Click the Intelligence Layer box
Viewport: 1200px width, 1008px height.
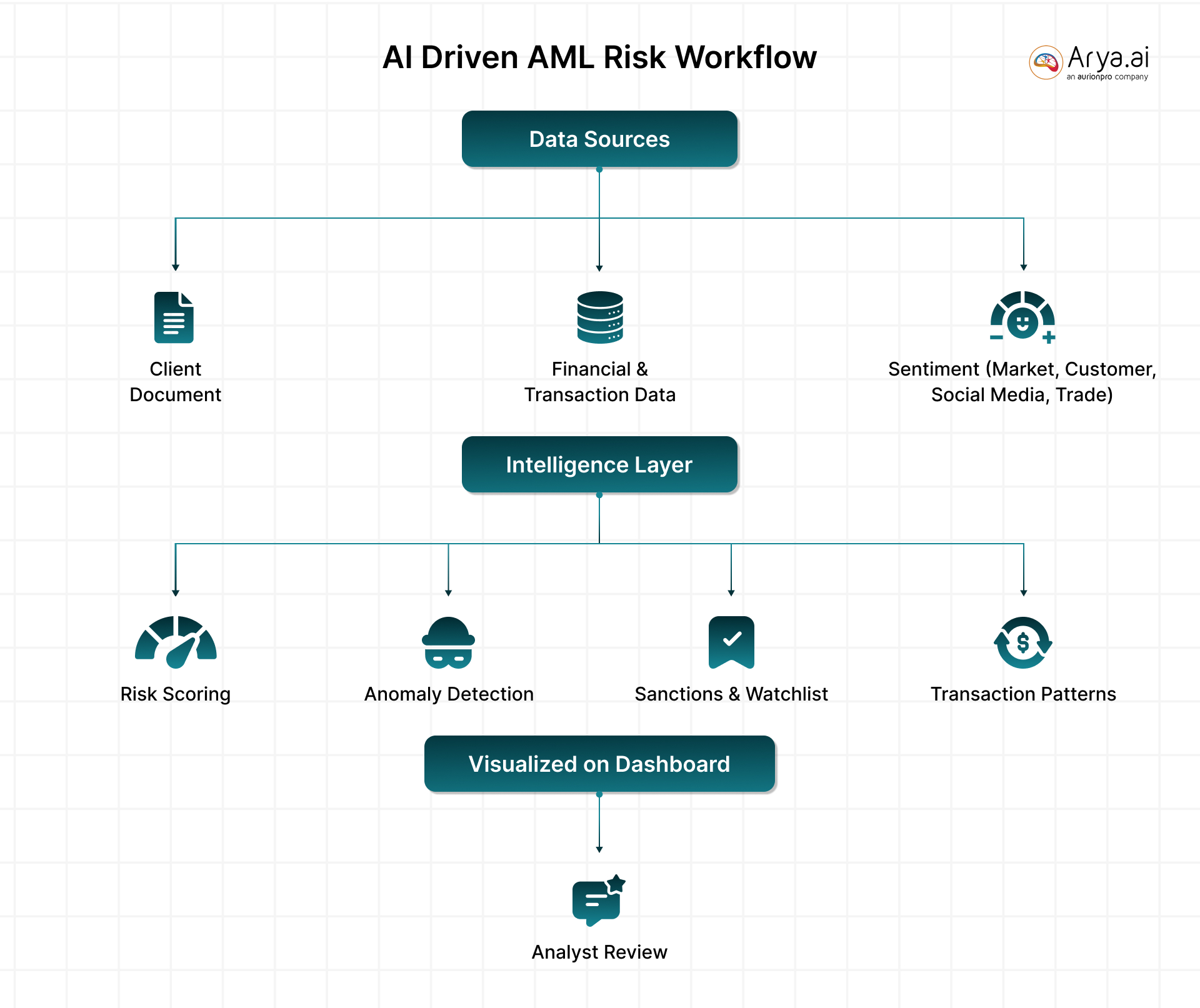pos(599,465)
